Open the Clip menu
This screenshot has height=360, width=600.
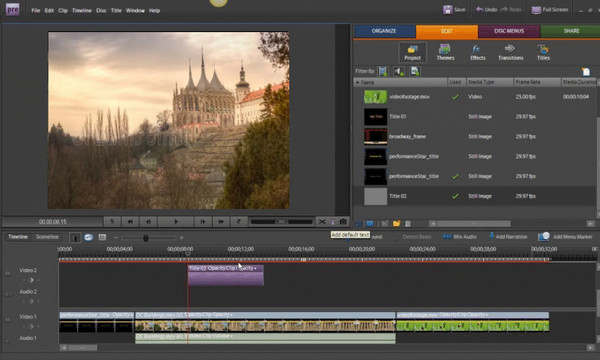63,10
